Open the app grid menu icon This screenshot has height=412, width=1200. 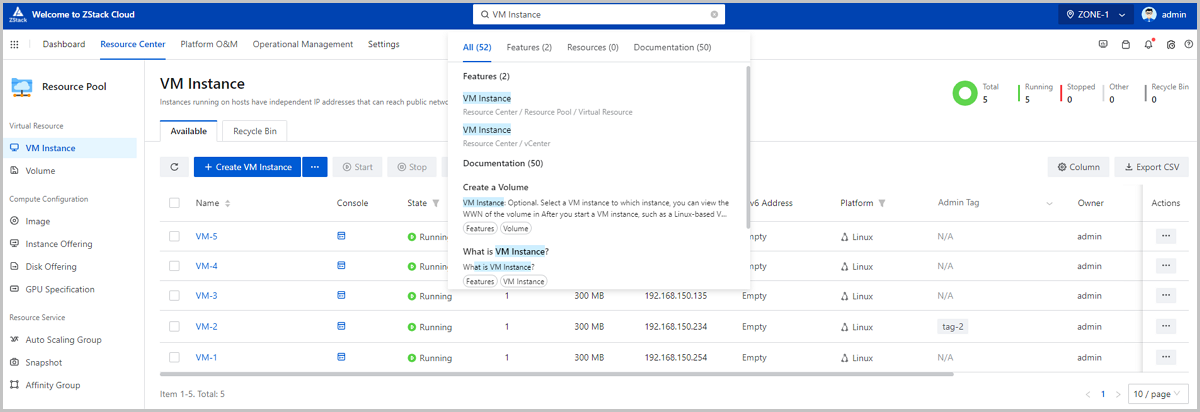14,45
